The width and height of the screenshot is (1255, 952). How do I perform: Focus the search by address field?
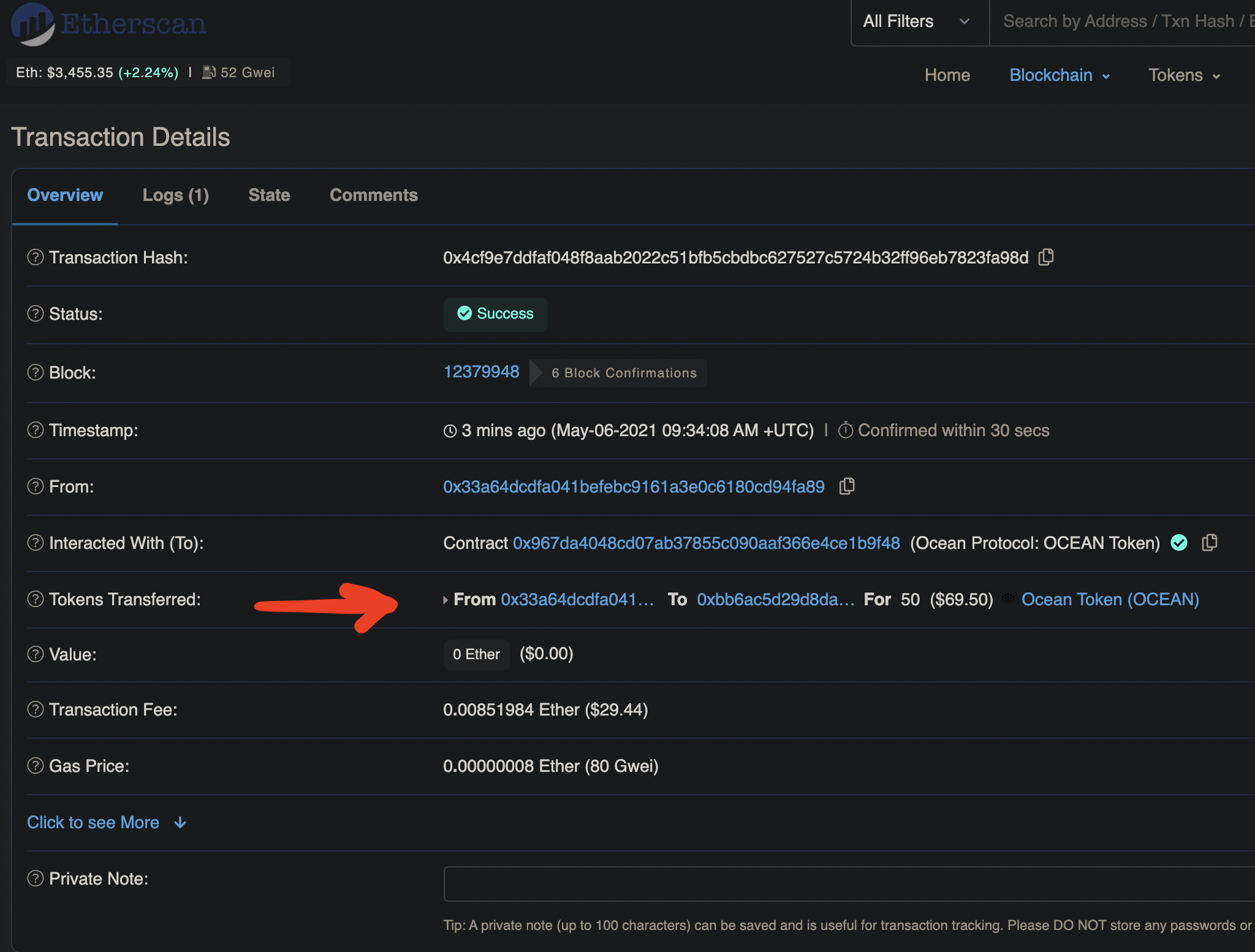(1123, 22)
